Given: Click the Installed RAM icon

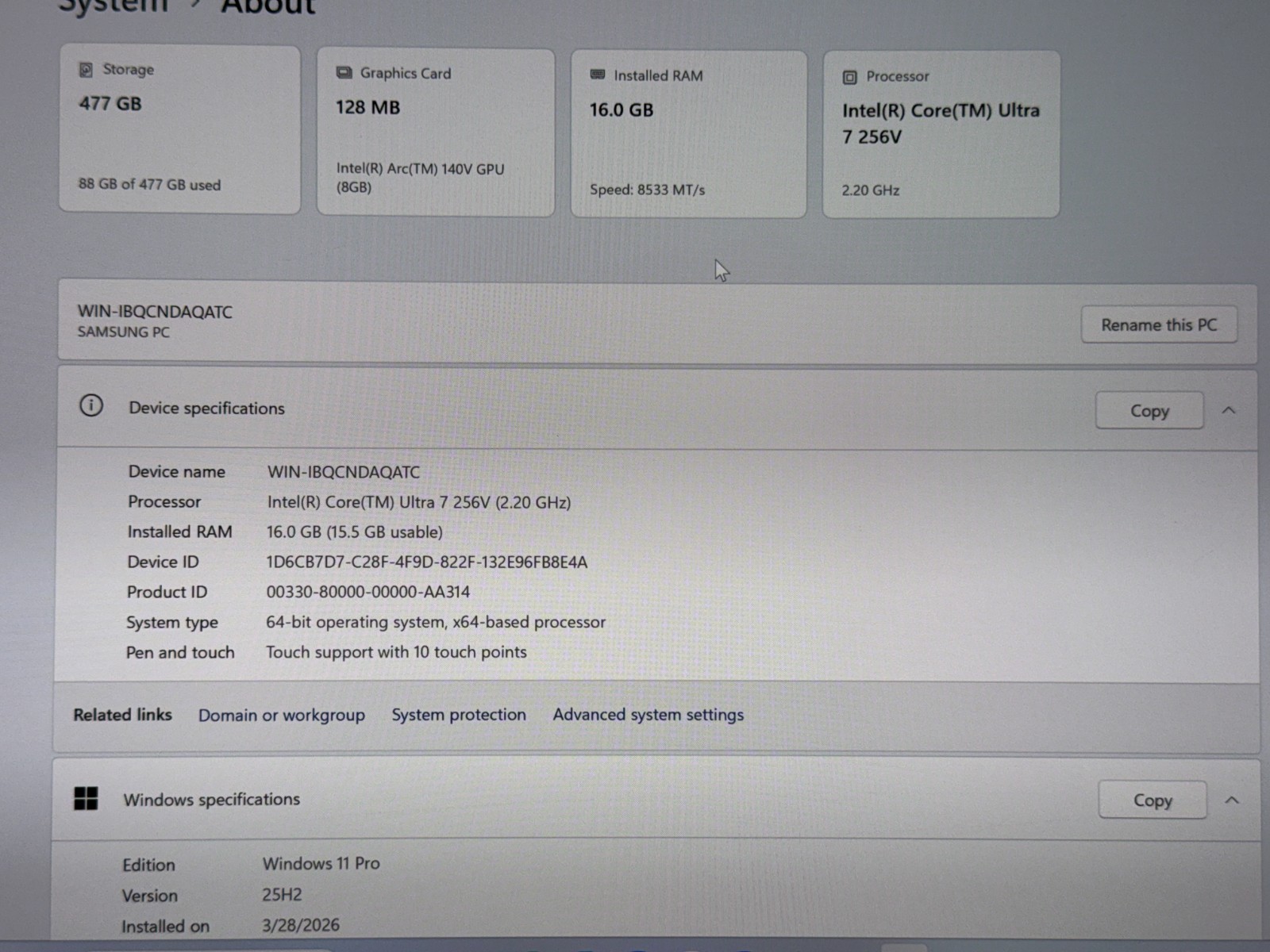Looking at the screenshot, I should (598, 75).
